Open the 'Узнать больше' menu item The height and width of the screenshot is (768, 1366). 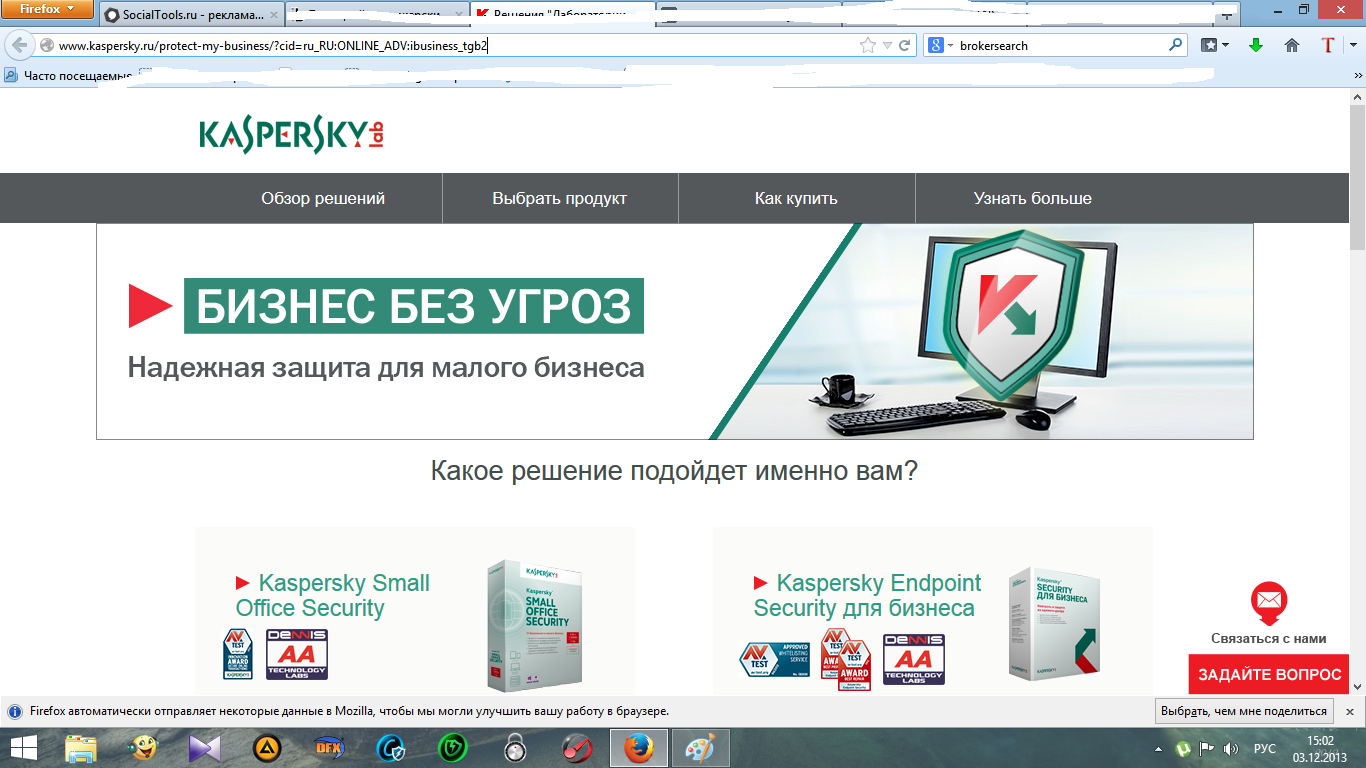(1033, 198)
